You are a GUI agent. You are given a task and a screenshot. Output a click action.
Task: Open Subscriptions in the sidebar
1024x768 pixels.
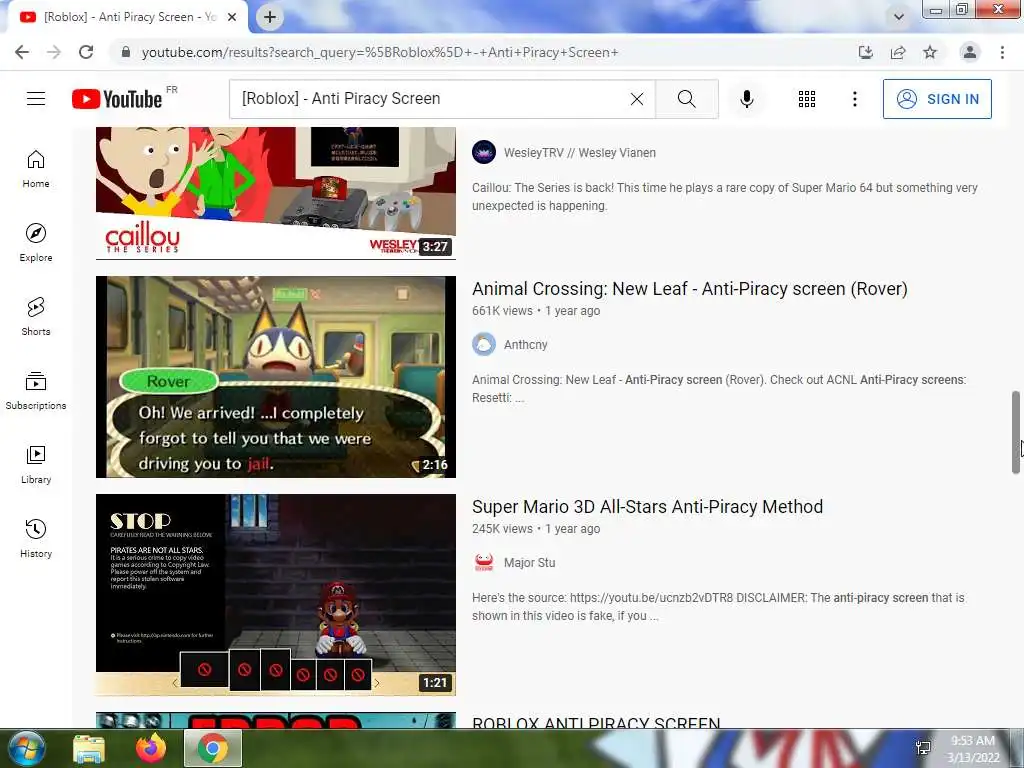click(x=36, y=391)
